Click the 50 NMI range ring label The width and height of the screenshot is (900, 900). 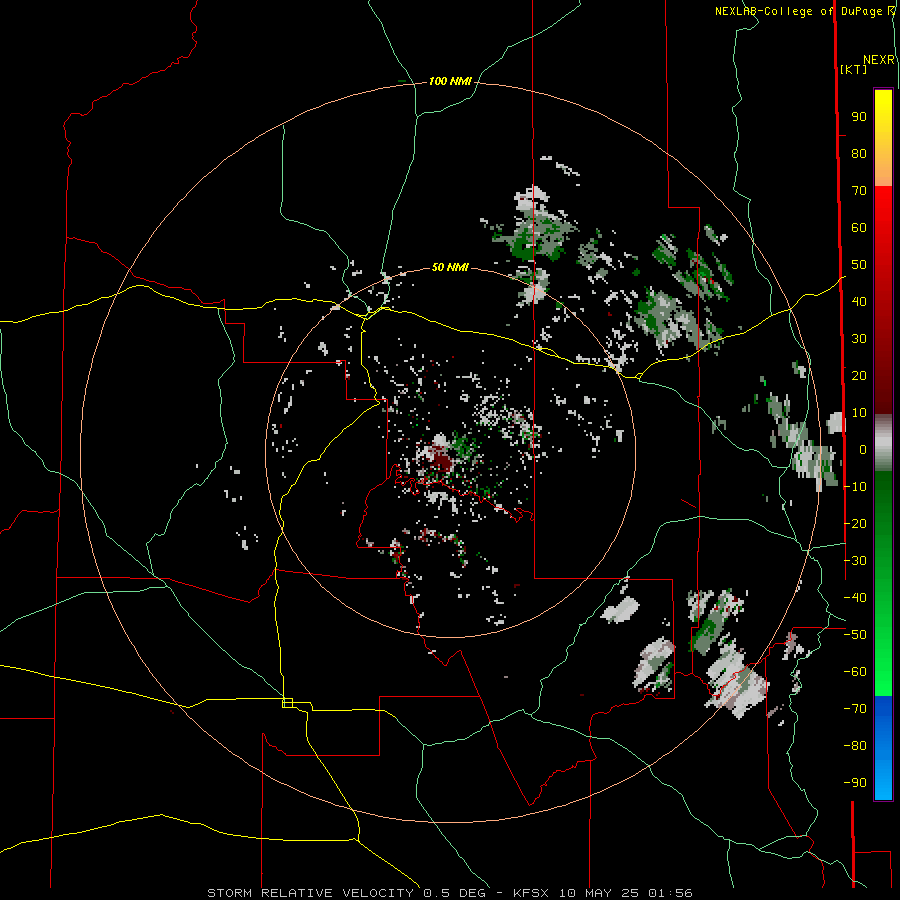[450, 267]
